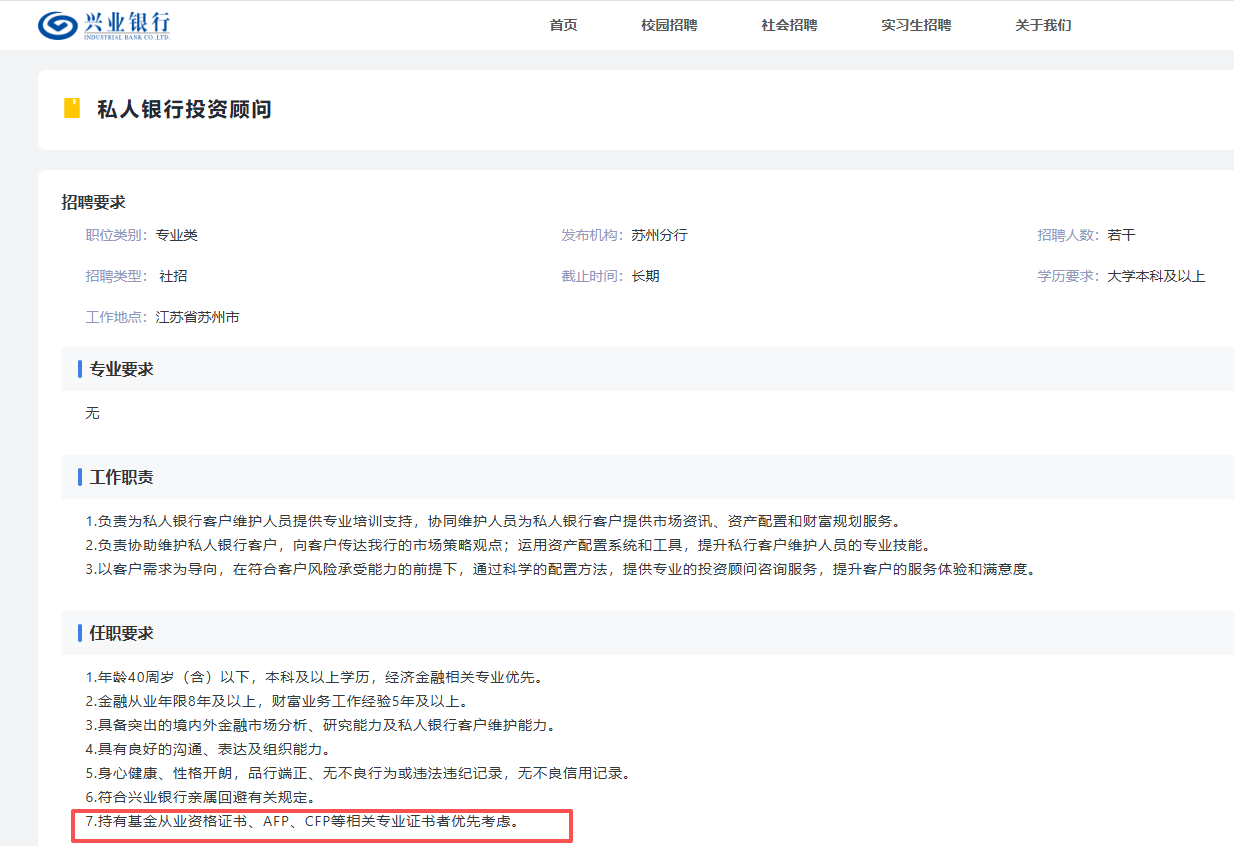Click the 私人银行投资顾问 job title
The width and height of the screenshot is (1234, 846).
[x=184, y=109]
